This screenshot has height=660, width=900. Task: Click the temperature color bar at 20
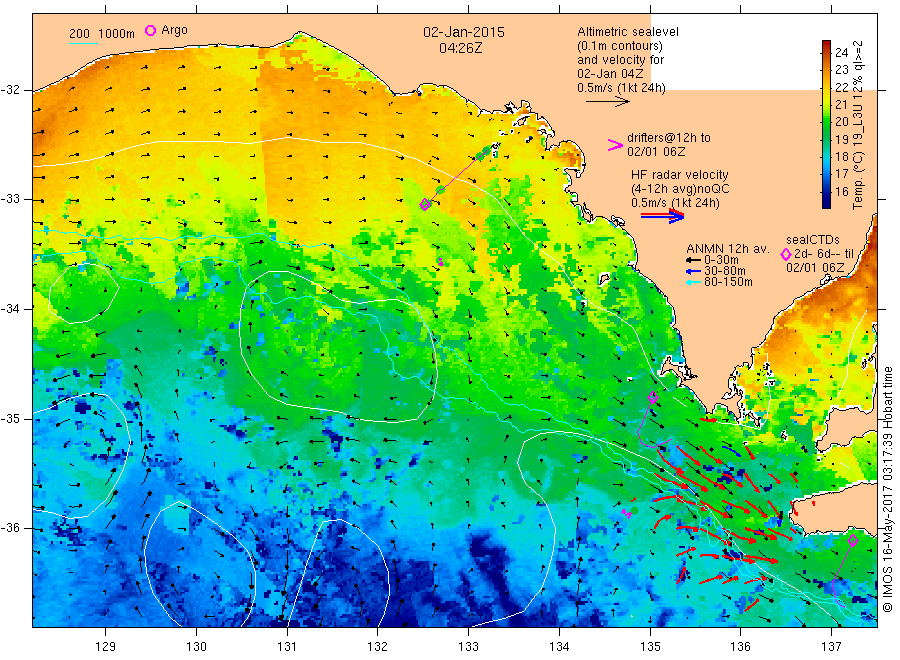pos(826,121)
